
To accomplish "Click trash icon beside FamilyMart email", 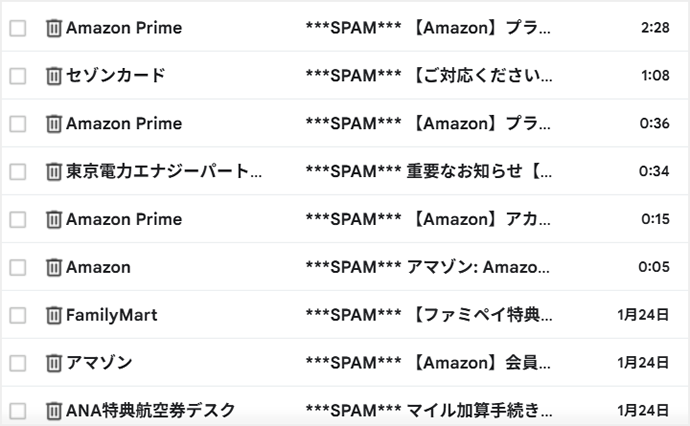I will click(x=54, y=316).
